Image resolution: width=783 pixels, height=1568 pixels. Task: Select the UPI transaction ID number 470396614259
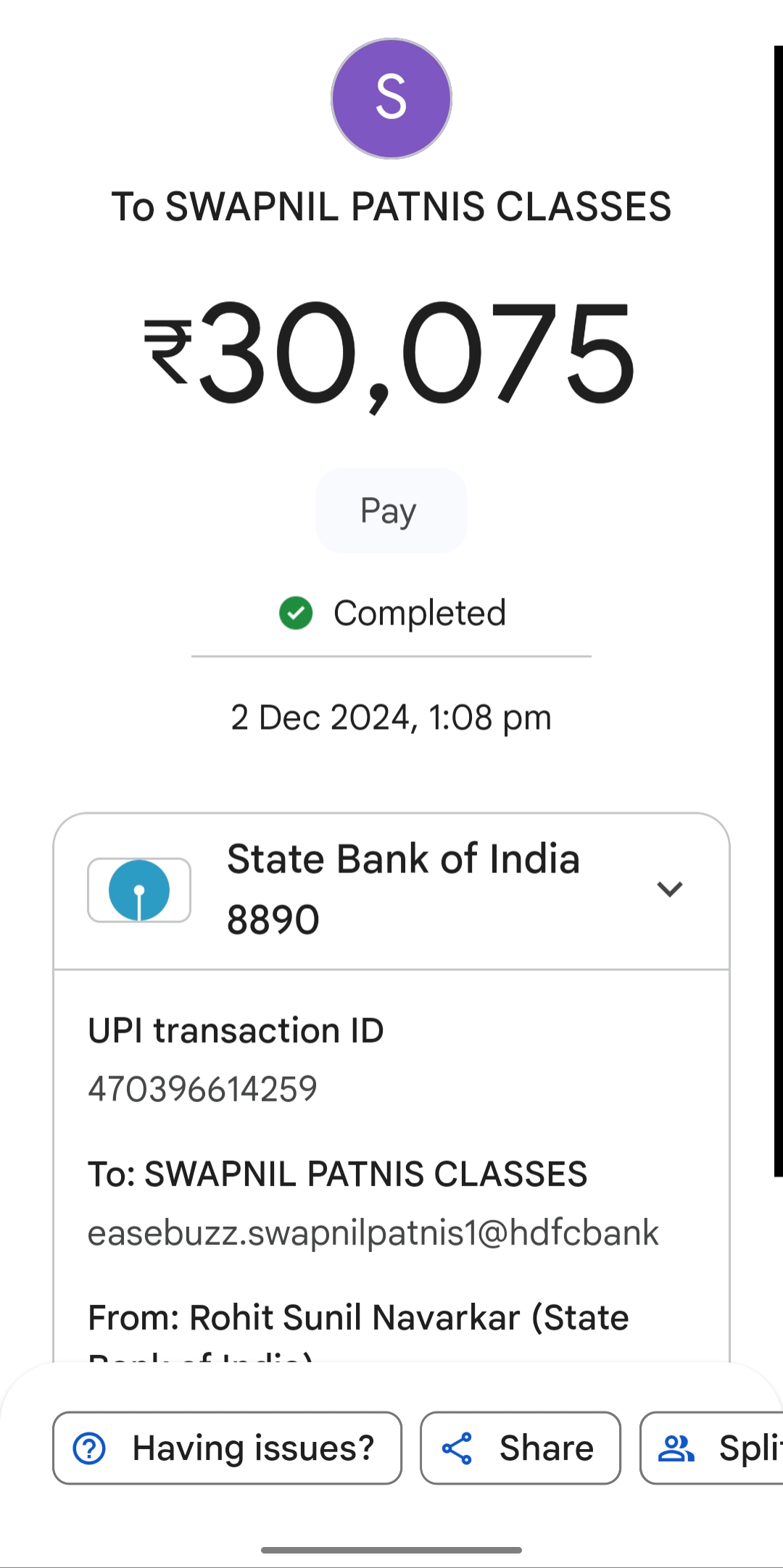coord(203,1089)
